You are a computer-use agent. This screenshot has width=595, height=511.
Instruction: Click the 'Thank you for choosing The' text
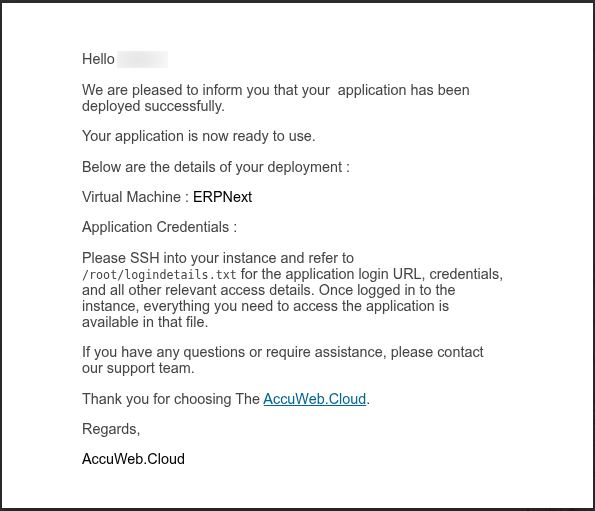click(171, 399)
